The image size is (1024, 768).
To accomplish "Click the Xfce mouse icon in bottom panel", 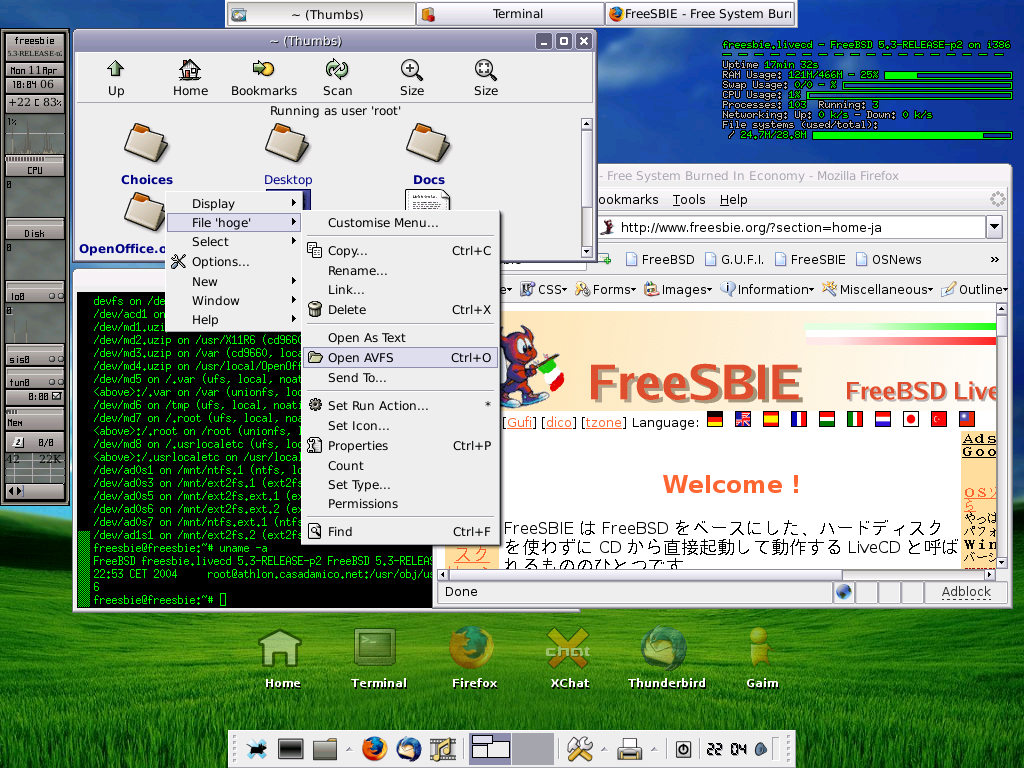I will coord(257,748).
